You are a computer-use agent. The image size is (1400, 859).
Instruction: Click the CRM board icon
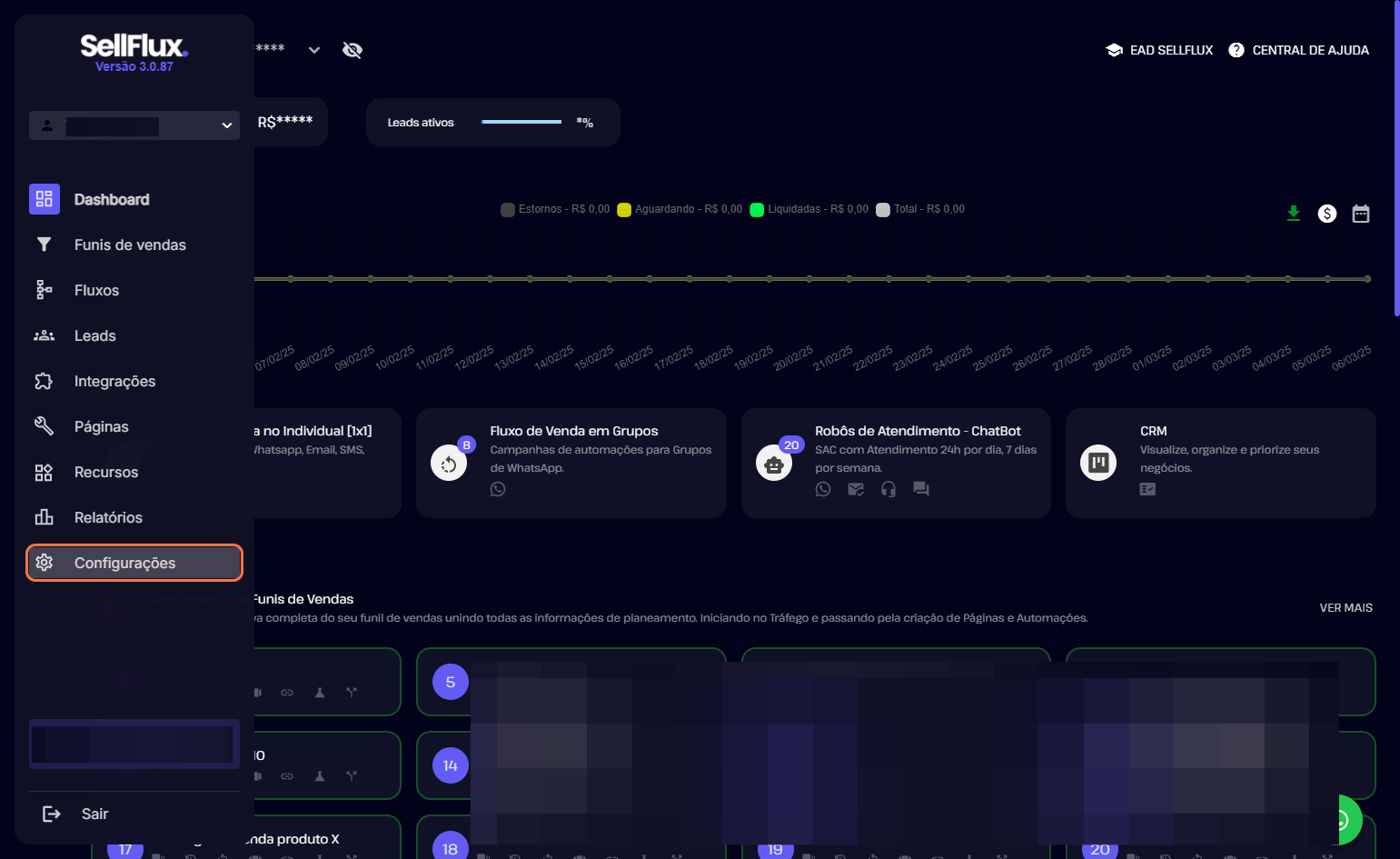point(1097,463)
